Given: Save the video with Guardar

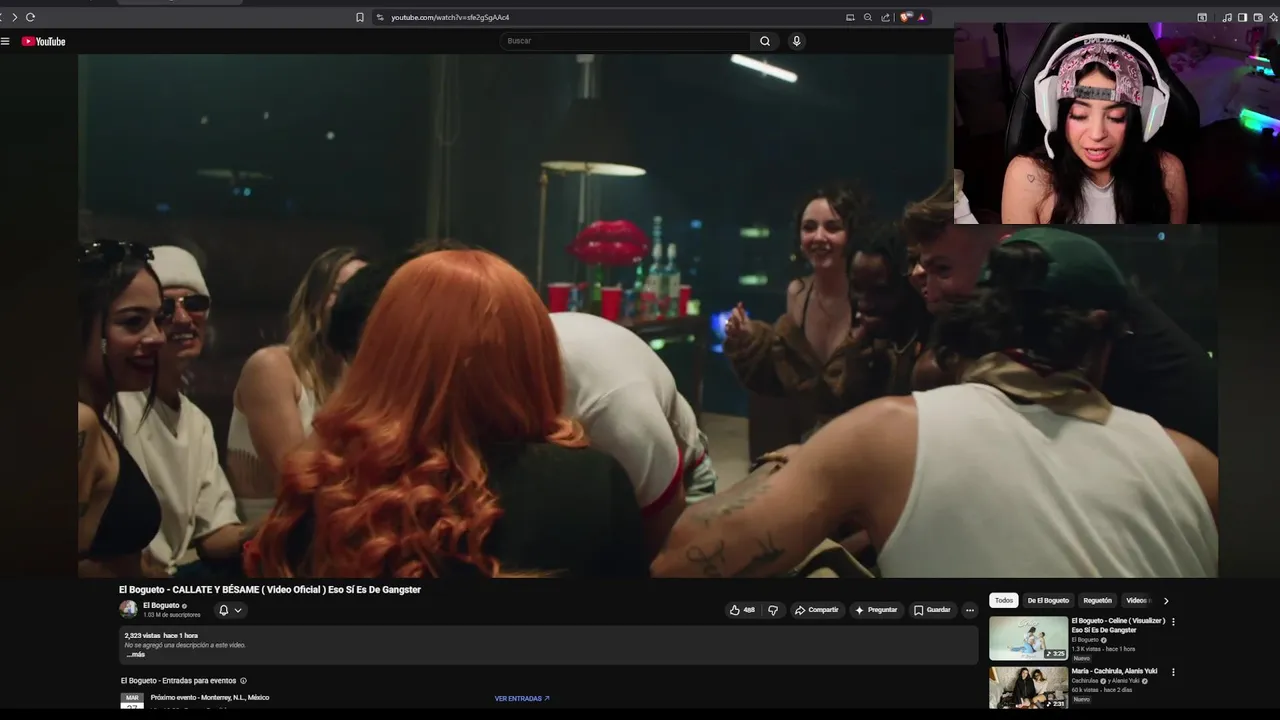Looking at the screenshot, I should pyautogui.click(x=932, y=610).
